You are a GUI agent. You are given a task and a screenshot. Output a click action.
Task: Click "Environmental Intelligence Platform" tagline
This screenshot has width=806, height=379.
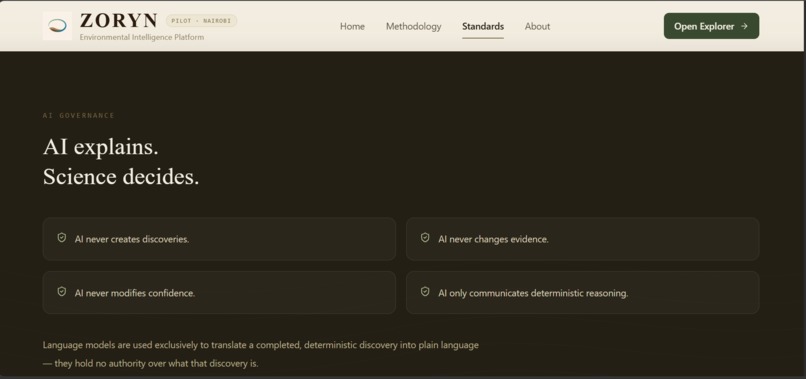point(142,37)
